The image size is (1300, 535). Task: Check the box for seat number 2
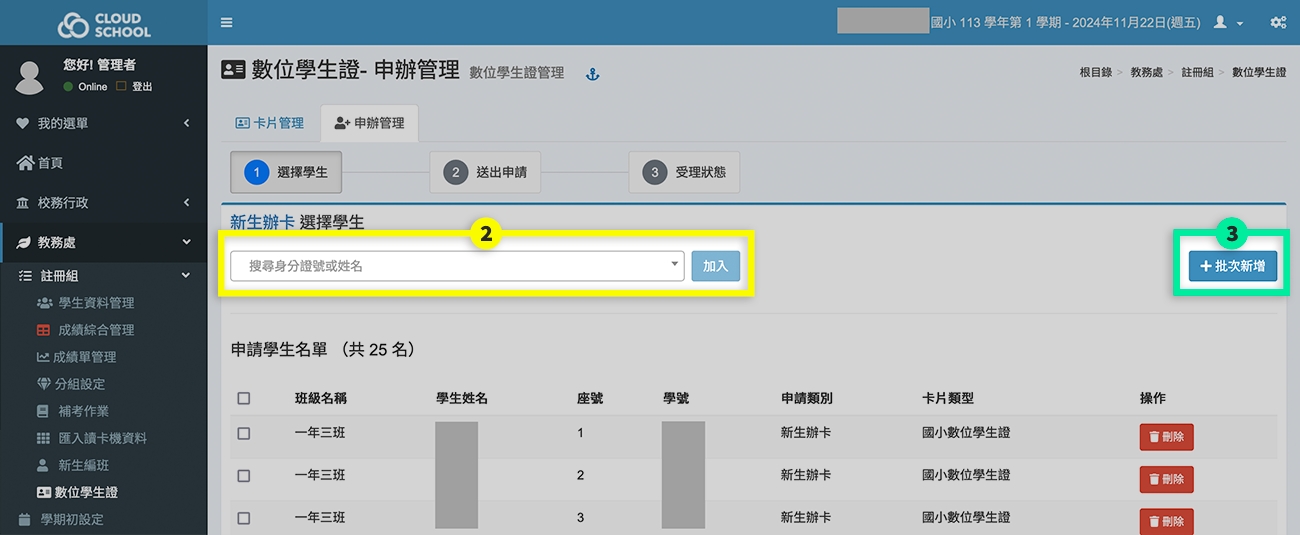pyautogui.click(x=244, y=476)
